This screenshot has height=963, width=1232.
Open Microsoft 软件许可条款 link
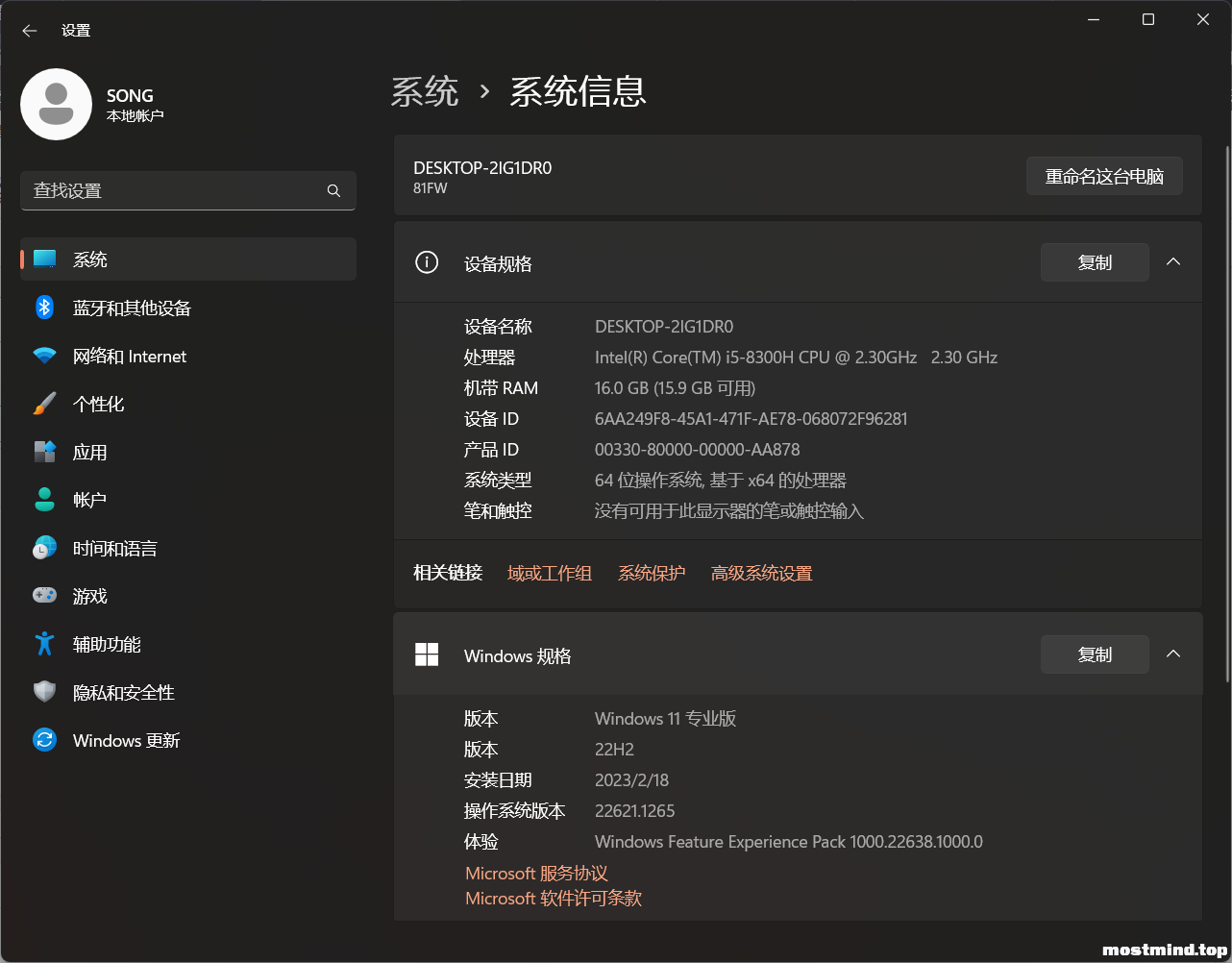tap(554, 899)
